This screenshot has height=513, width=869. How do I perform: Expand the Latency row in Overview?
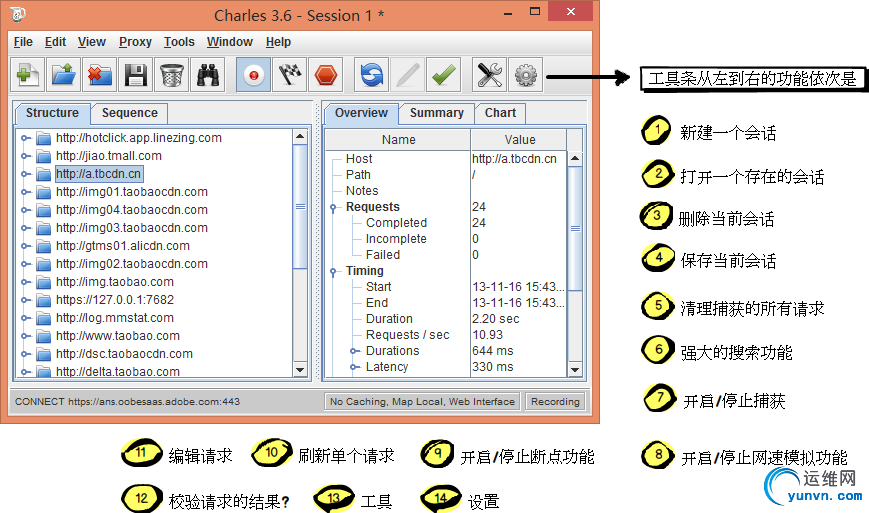[x=354, y=367]
